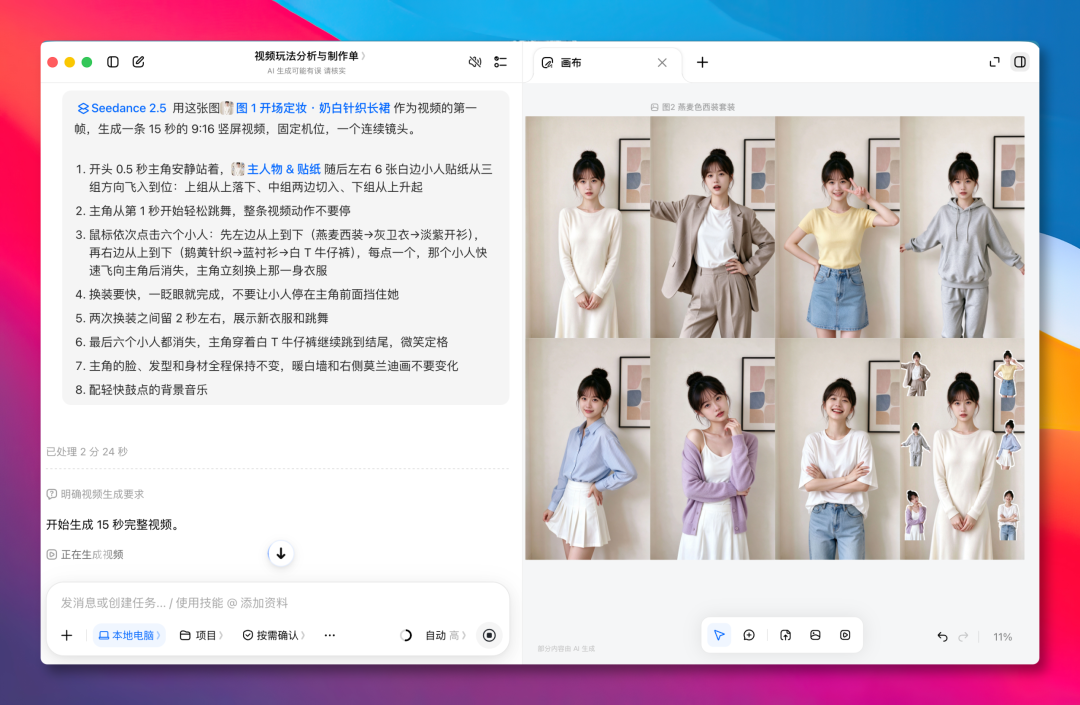The image size is (1080, 705).
Task: Click the plus attachment button in composer
Action: tap(67, 635)
